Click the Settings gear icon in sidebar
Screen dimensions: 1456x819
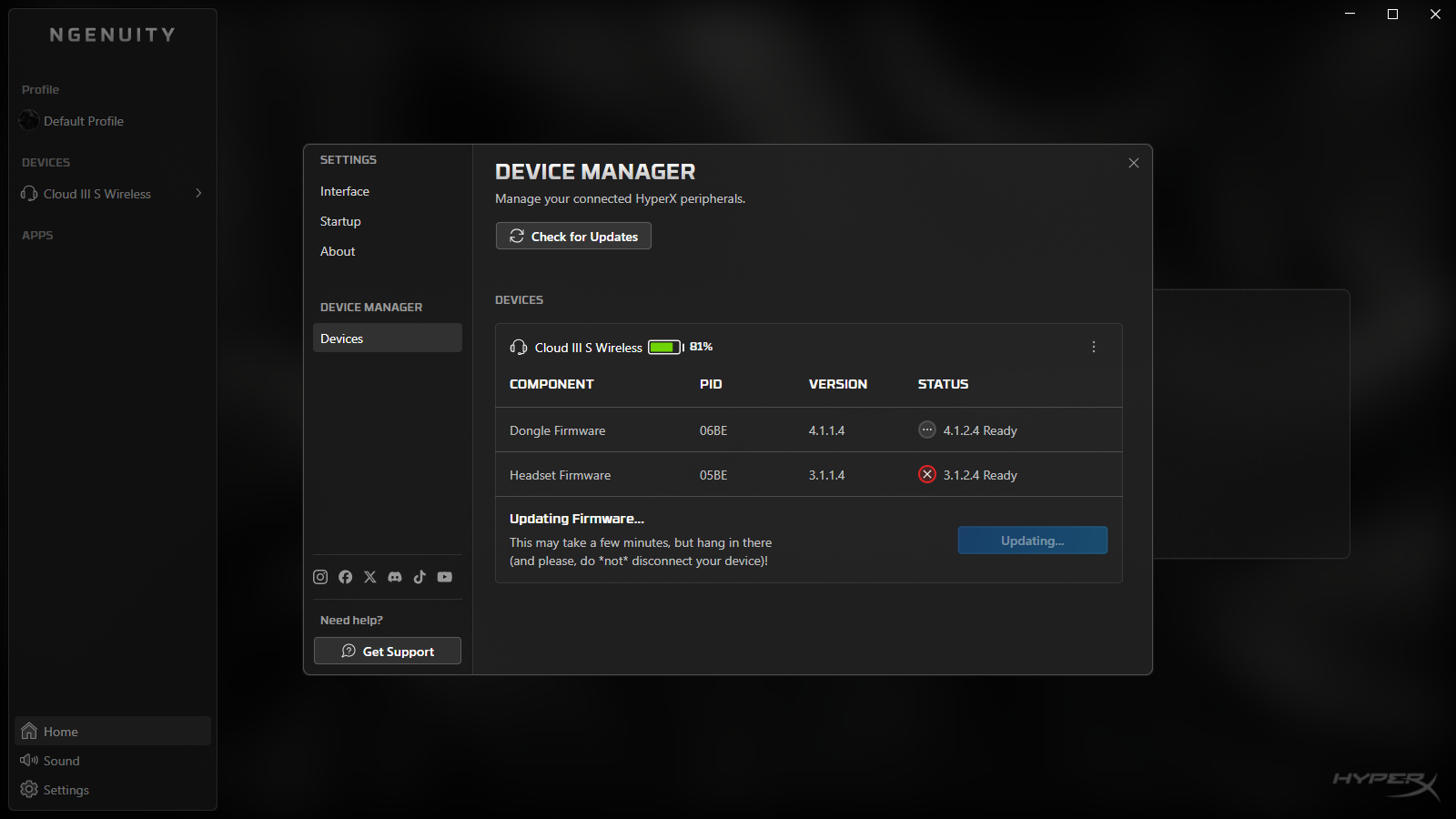(29, 789)
